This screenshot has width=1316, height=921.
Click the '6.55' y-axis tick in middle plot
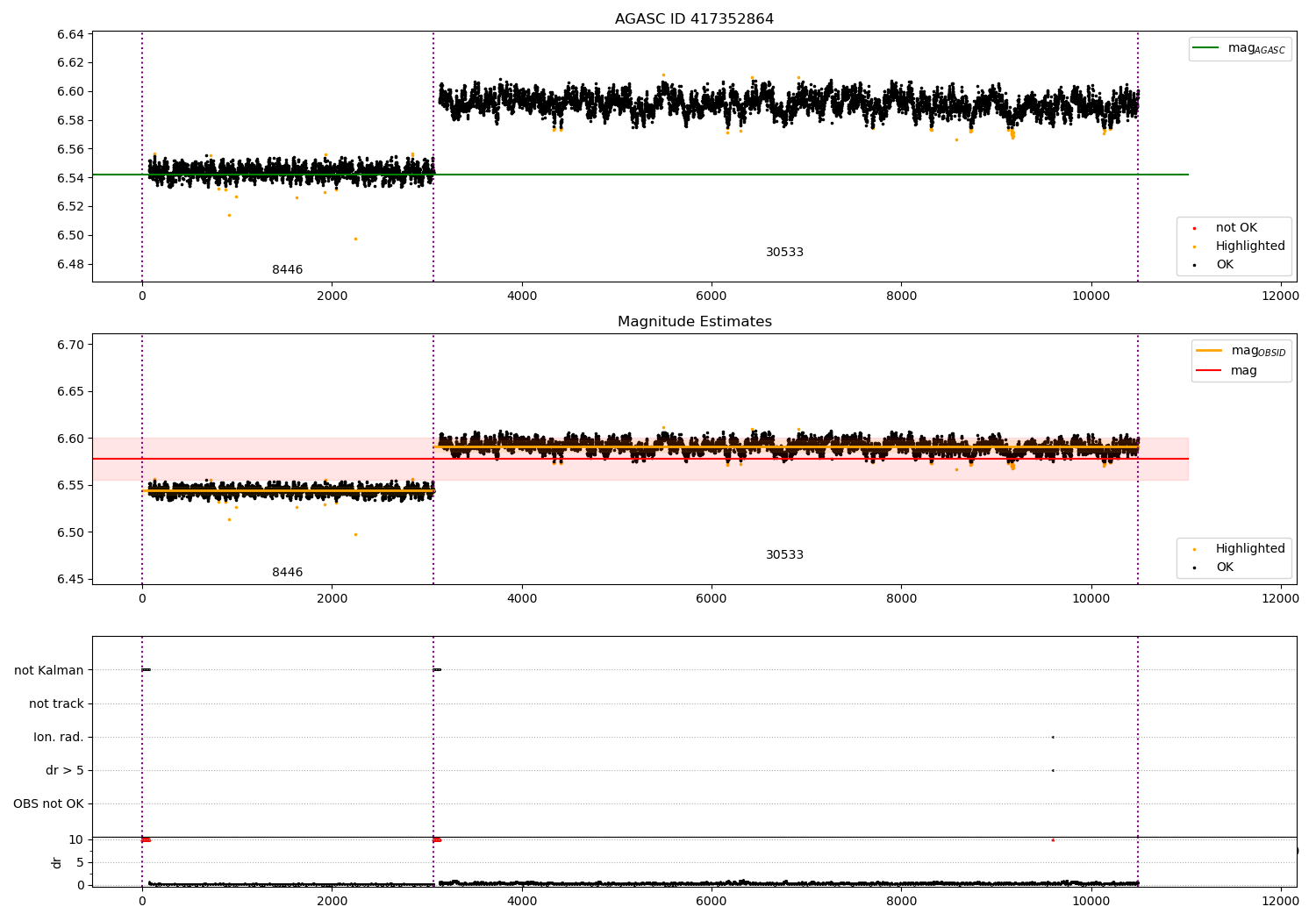click(70, 485)
